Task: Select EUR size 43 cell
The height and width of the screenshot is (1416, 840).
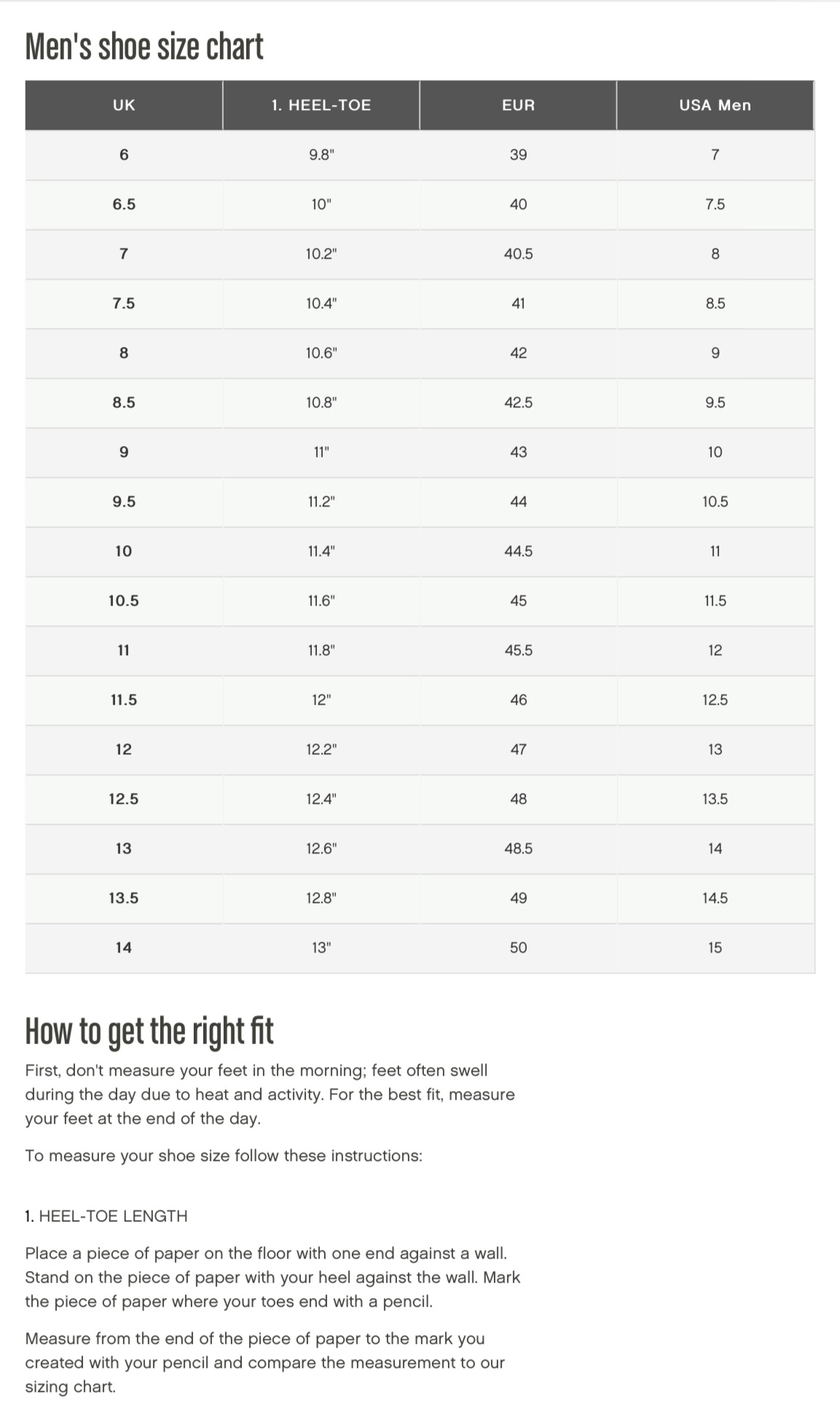Action: point(518,452)
